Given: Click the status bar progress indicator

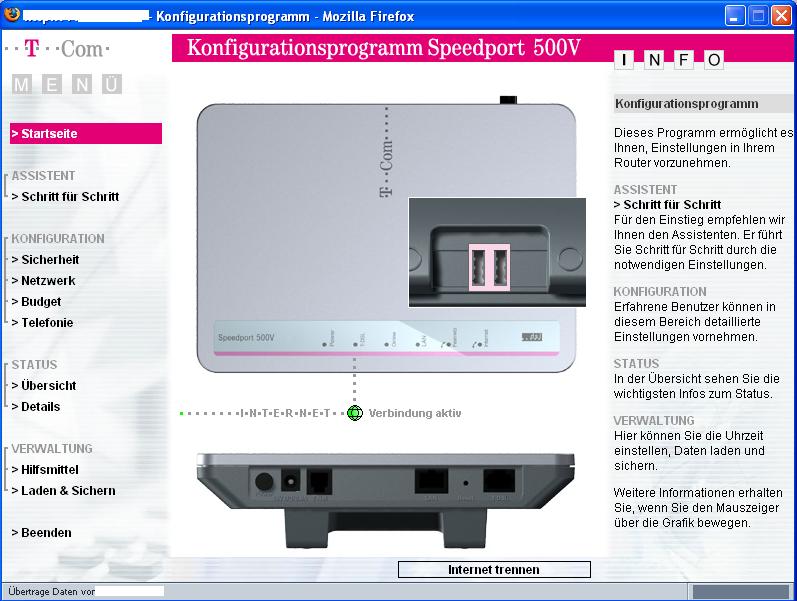Looking at the screenshot, I should pyautogui.click(x=741, y=591).
